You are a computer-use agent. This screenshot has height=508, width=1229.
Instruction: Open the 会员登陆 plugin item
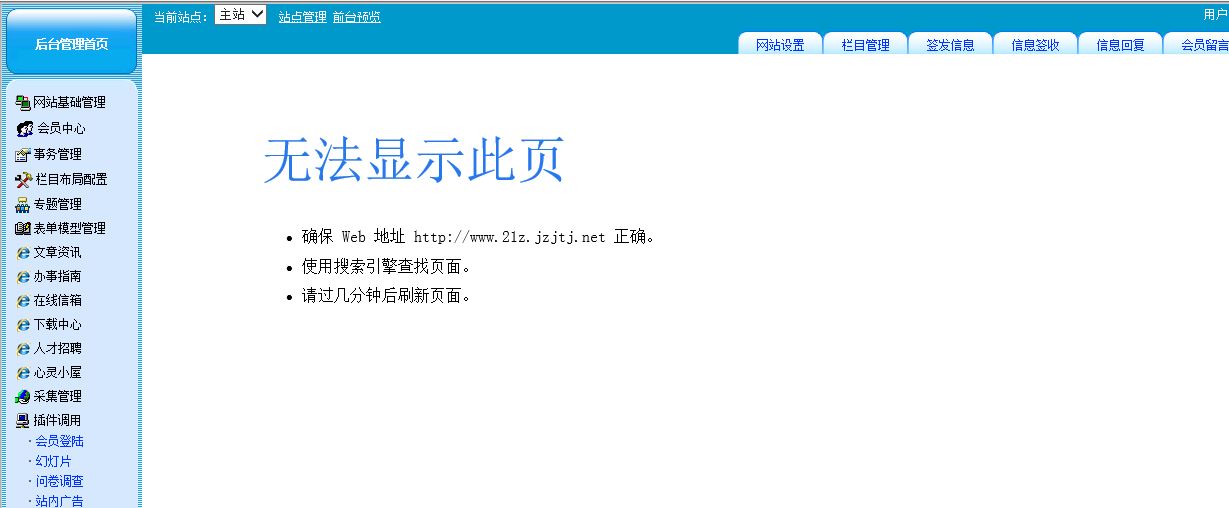[59, 441]
